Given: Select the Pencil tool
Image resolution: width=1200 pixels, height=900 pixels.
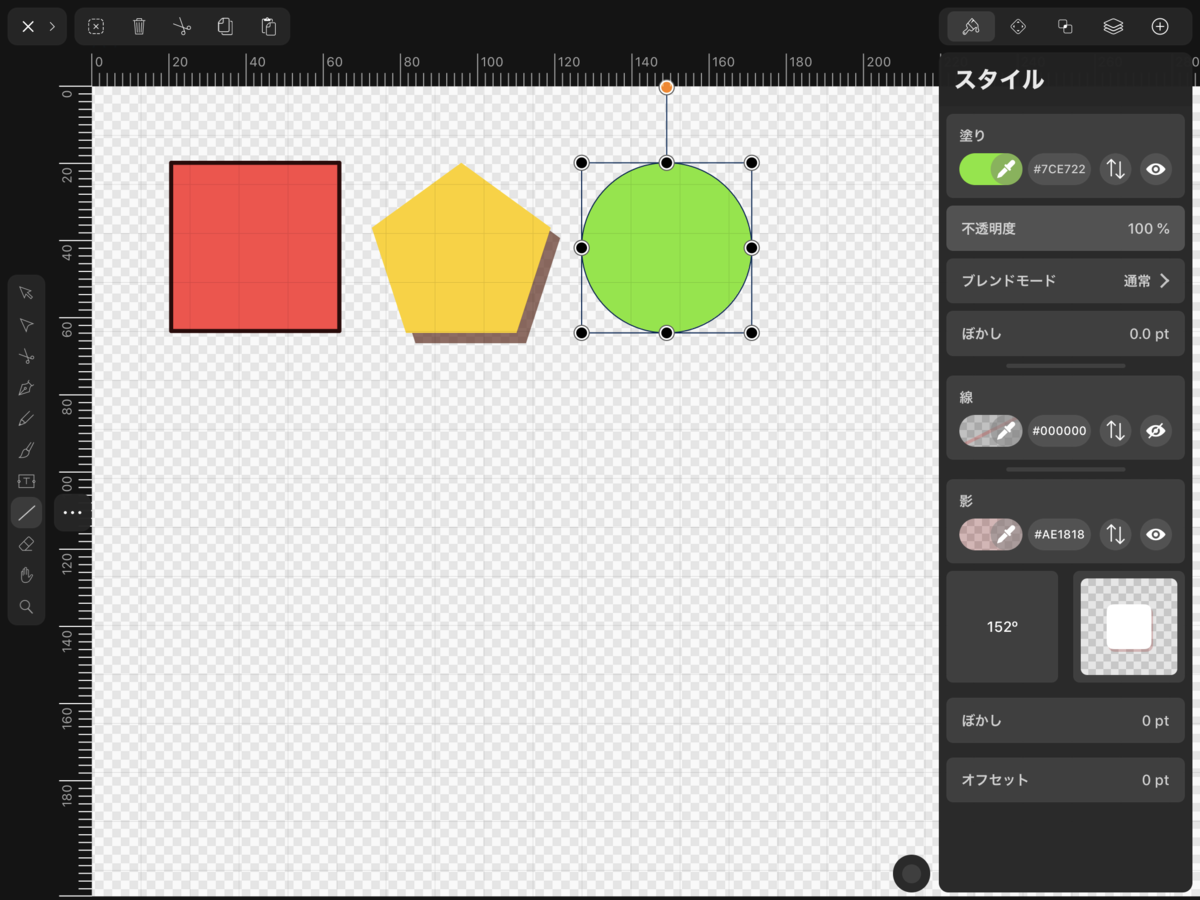Looking at the screenshot, I should [x=26, y=419].
